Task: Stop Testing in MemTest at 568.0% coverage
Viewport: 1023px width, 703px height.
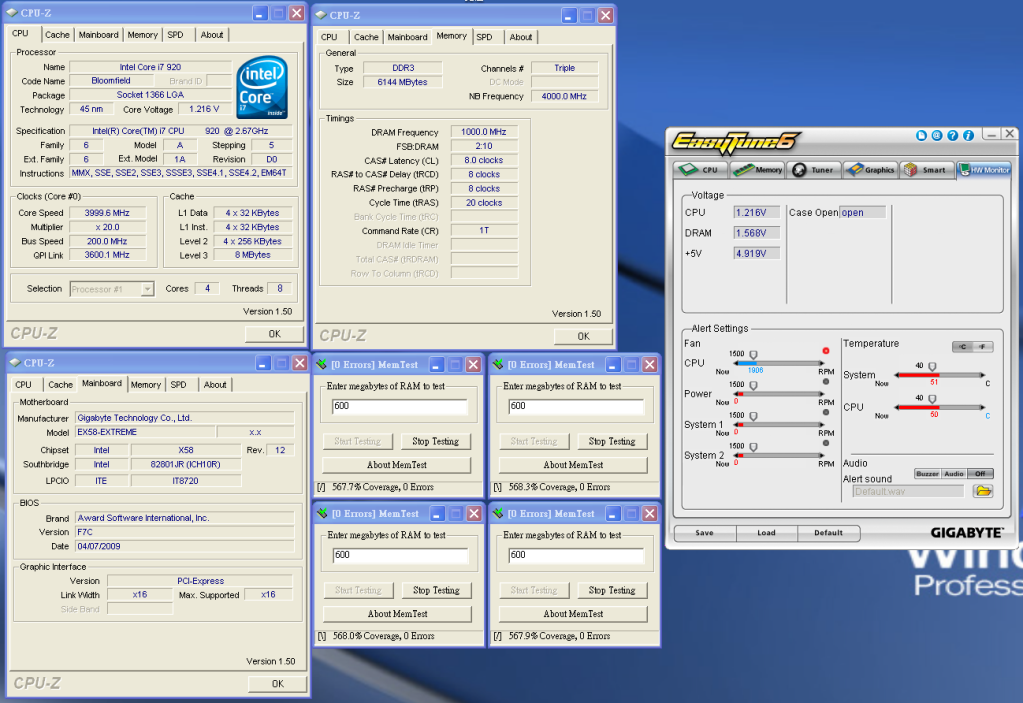Action: pyautogui.click(x=436, y=590)
